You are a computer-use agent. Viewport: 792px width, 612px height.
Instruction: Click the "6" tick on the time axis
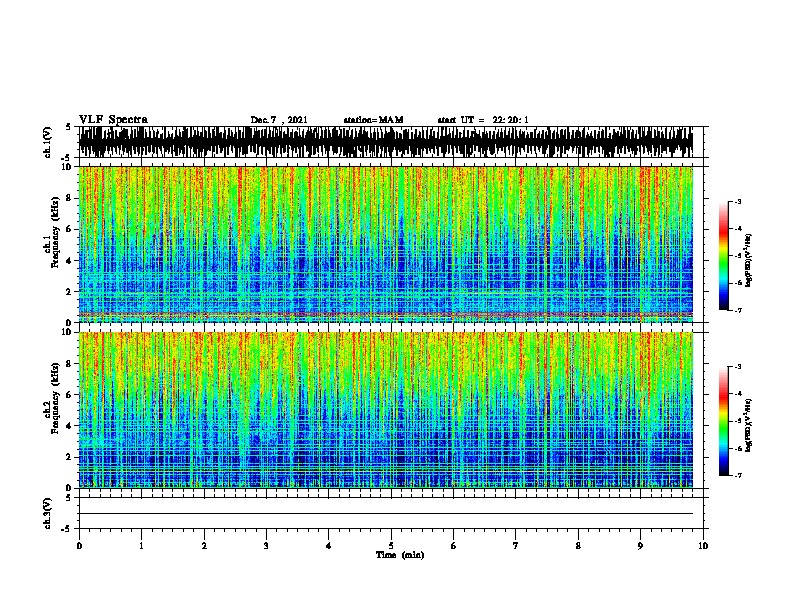(453, 546)
